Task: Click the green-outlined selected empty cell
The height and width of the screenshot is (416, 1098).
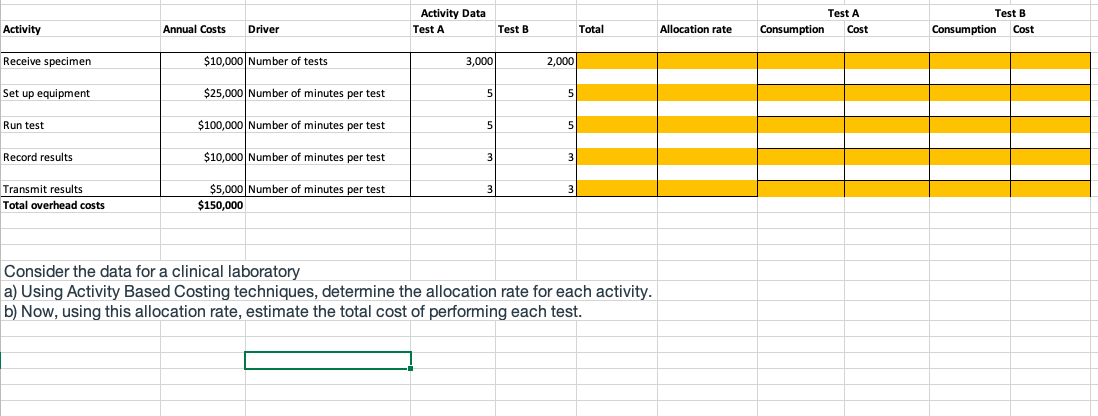Action: tap(328, 360)
